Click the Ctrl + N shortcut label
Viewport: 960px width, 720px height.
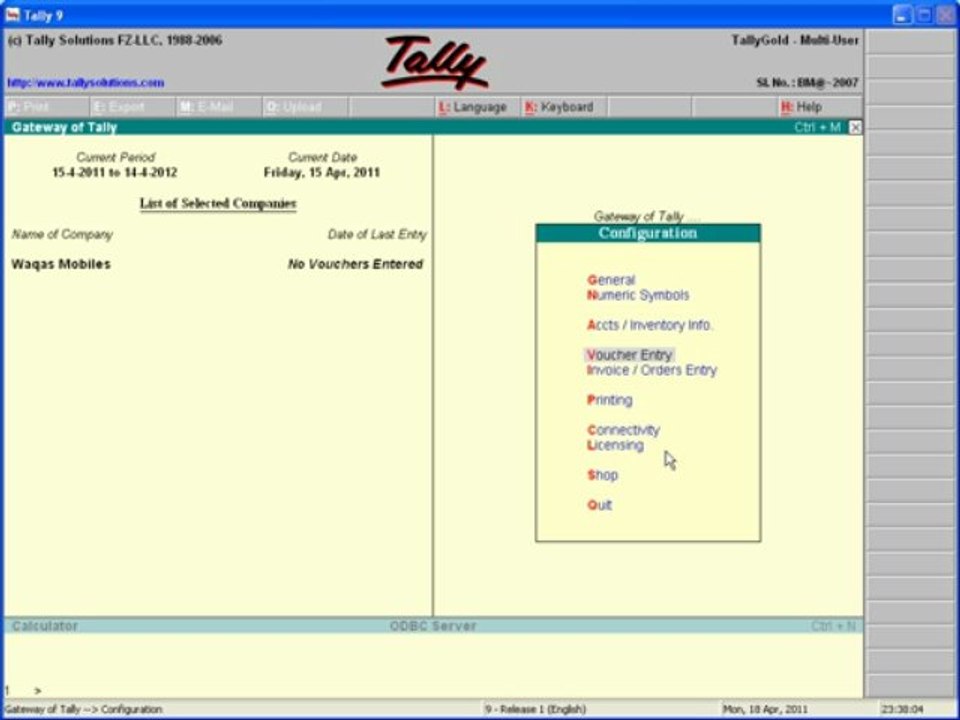pyautogui.click(x=833, y=626)
